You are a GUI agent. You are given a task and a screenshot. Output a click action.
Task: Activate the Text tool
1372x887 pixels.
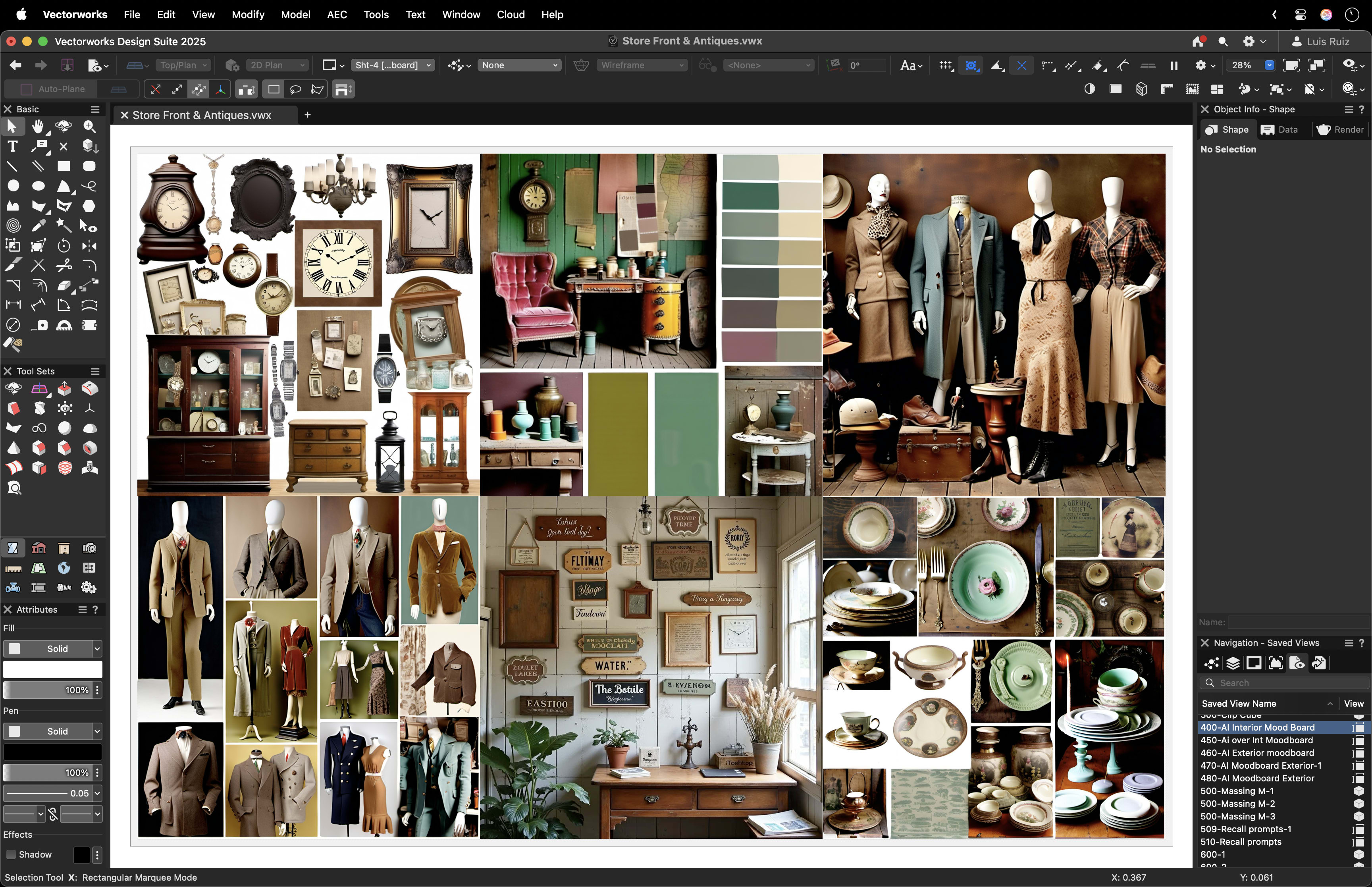[13, 146]
